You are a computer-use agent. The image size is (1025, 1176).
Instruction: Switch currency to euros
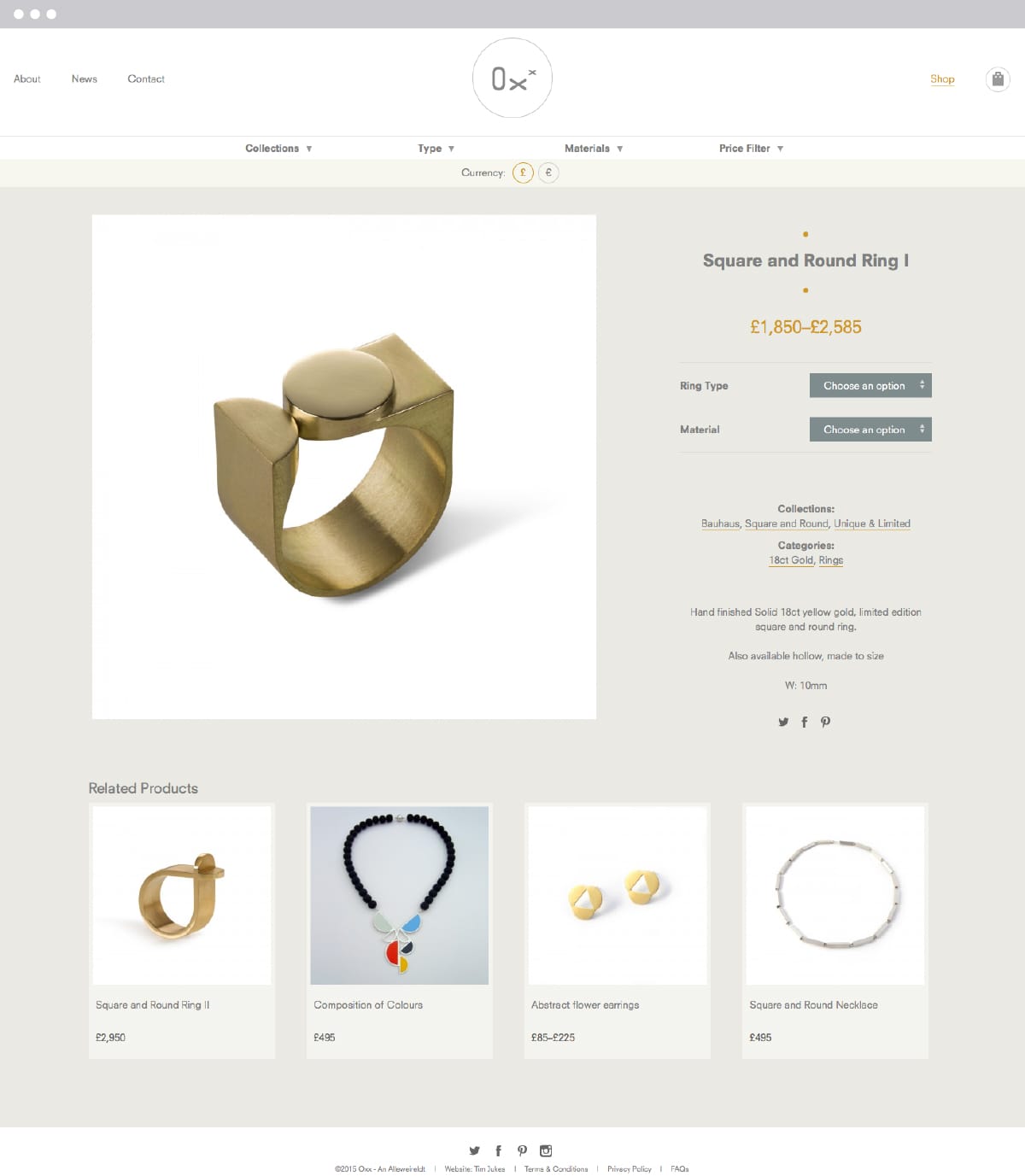click(x=548, y=173)
